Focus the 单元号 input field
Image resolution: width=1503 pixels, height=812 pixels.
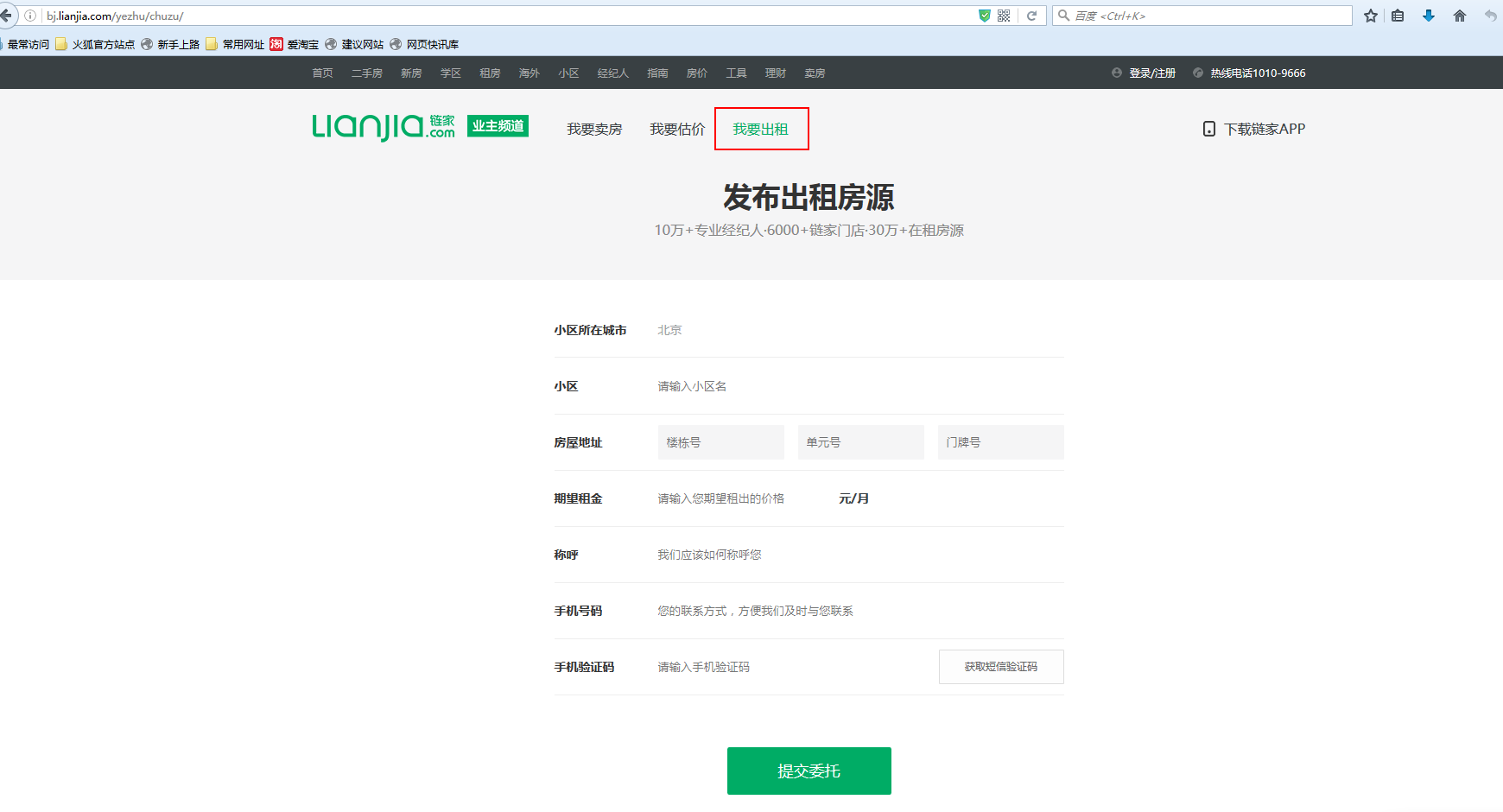pos(860,442)
